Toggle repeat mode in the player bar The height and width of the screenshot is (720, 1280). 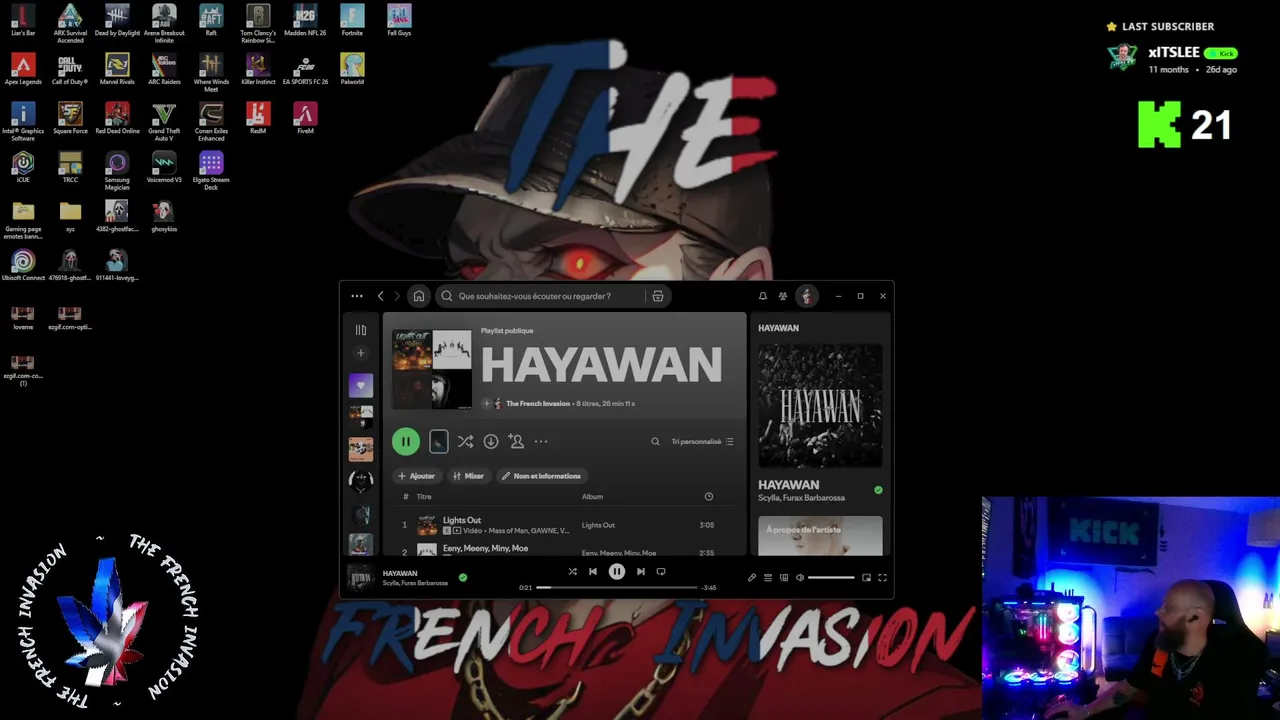coord(661,572)
